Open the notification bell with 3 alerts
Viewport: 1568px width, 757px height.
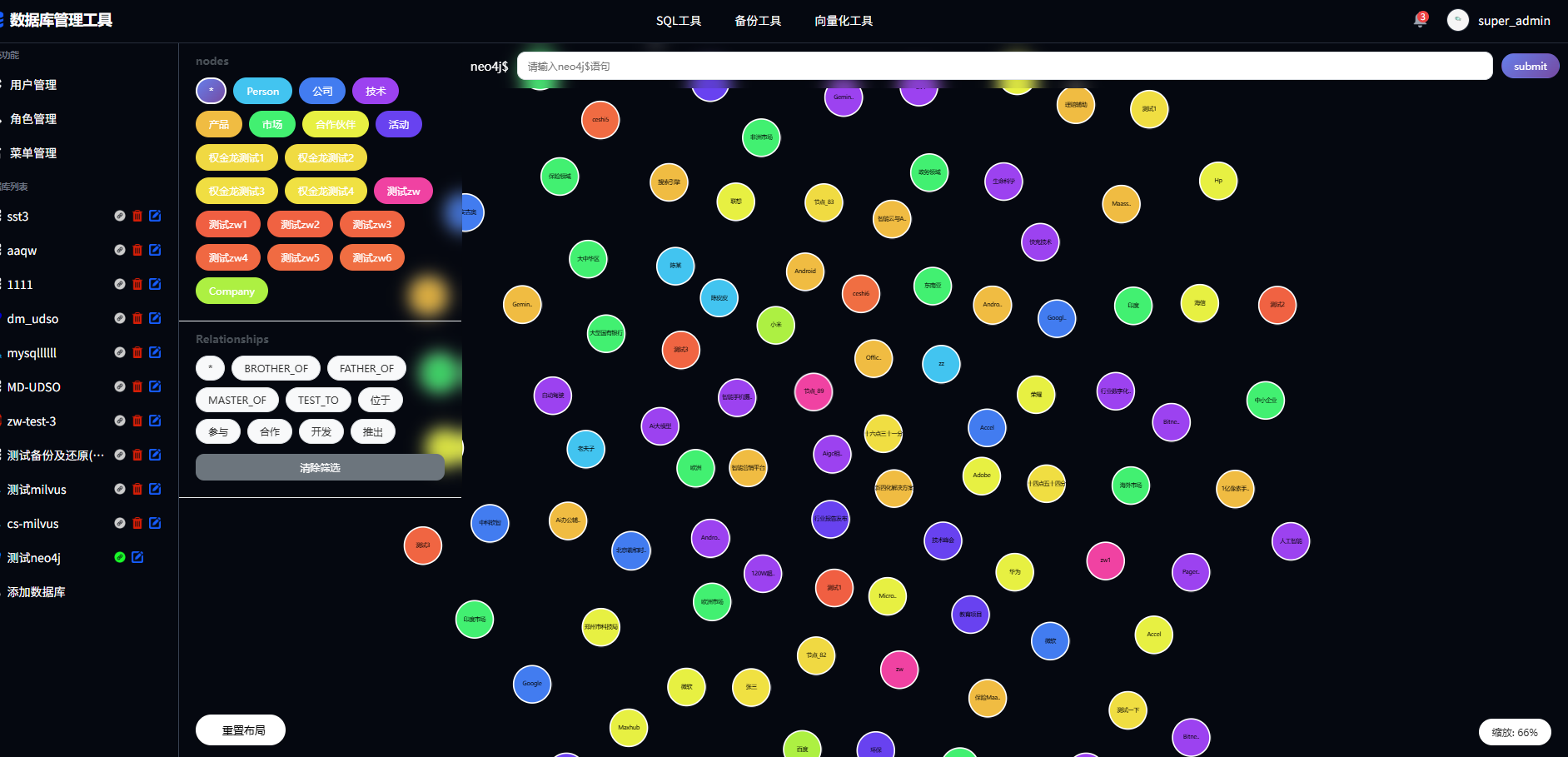point(1420,20)
